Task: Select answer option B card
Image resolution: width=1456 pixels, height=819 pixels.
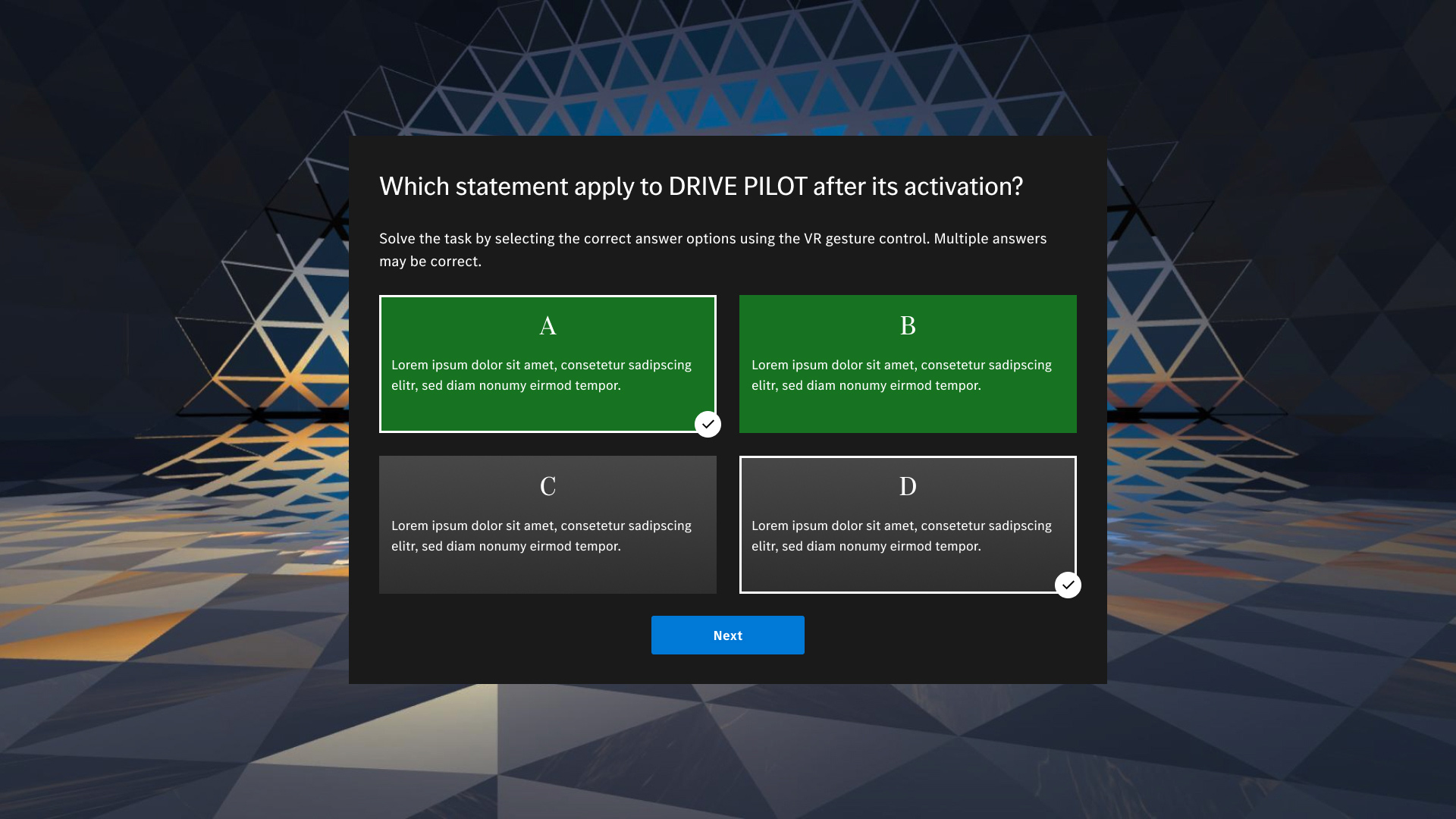Action: (908, 364)
